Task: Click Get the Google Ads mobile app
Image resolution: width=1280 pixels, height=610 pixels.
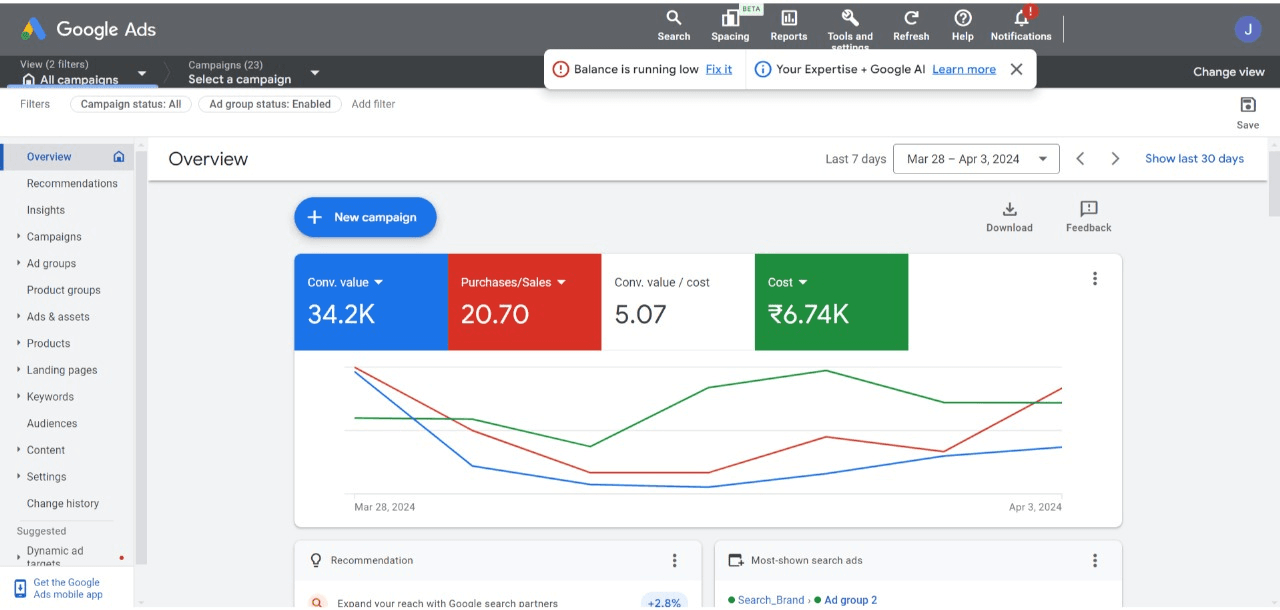Action: click(x=68, y=588)
